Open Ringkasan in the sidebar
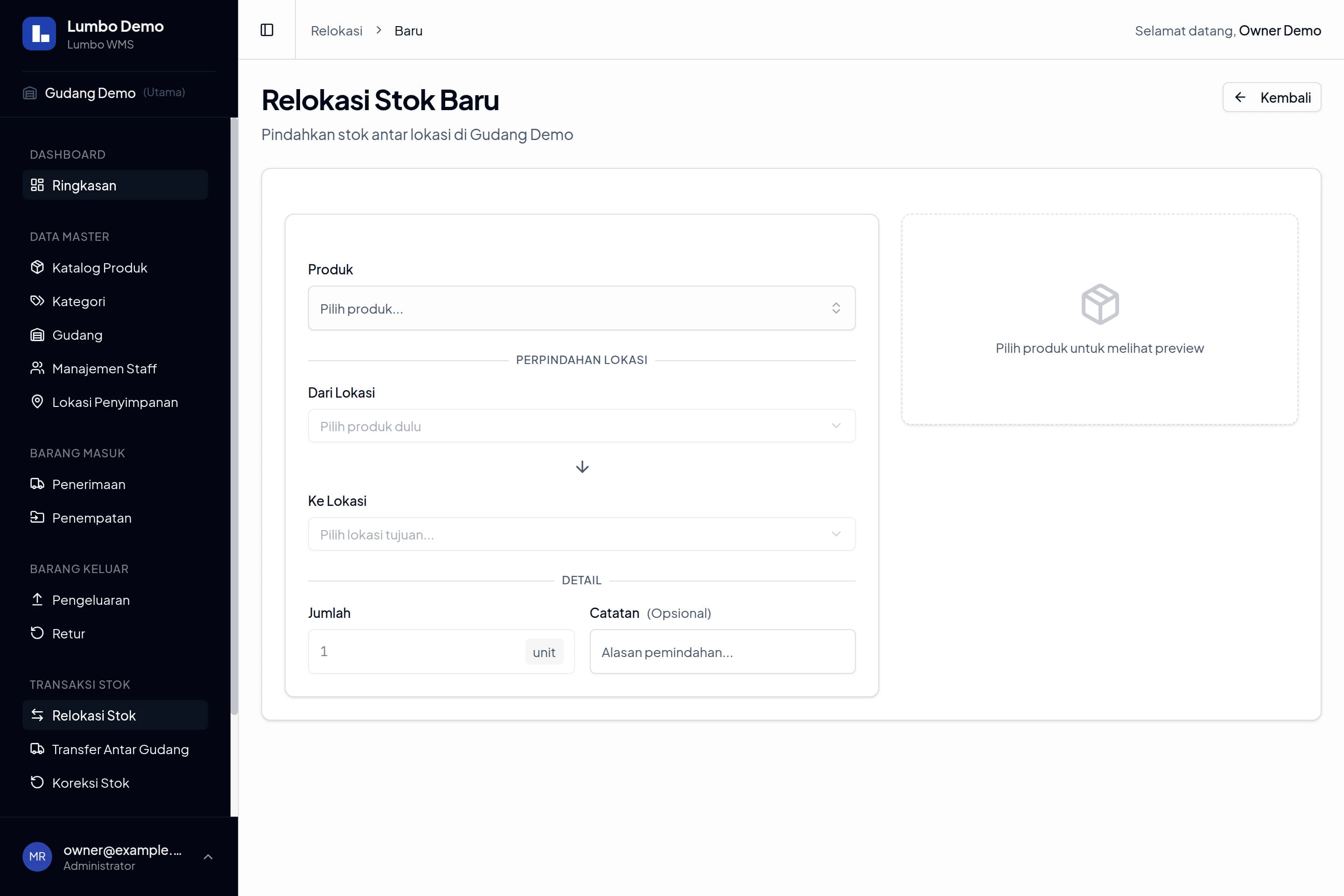This screenshot has height=896, width=1344. [115, 185]
